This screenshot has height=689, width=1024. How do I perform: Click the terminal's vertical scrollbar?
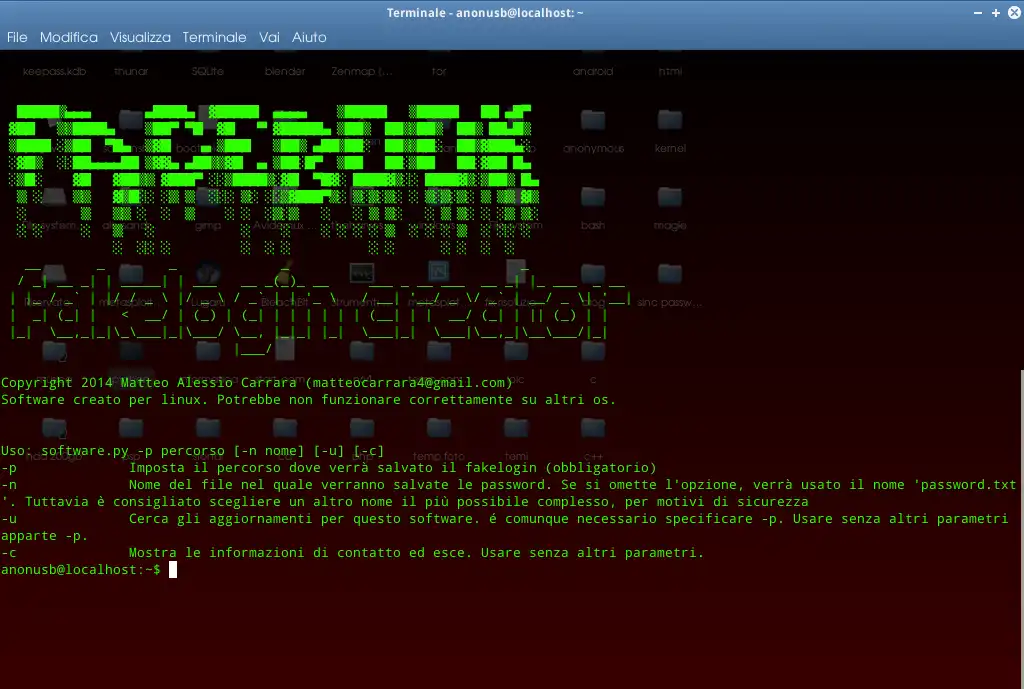pyautogui.click(x=1021, y=529)
